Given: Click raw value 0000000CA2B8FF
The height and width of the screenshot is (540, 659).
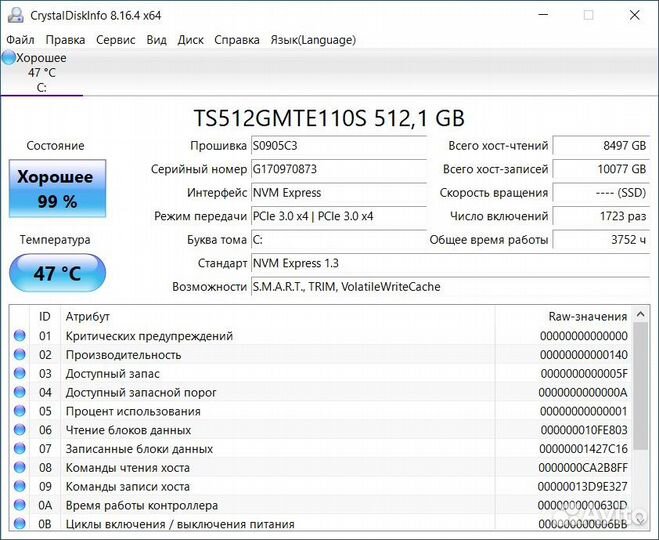Looking at the screenshot, I should point(583,468).
